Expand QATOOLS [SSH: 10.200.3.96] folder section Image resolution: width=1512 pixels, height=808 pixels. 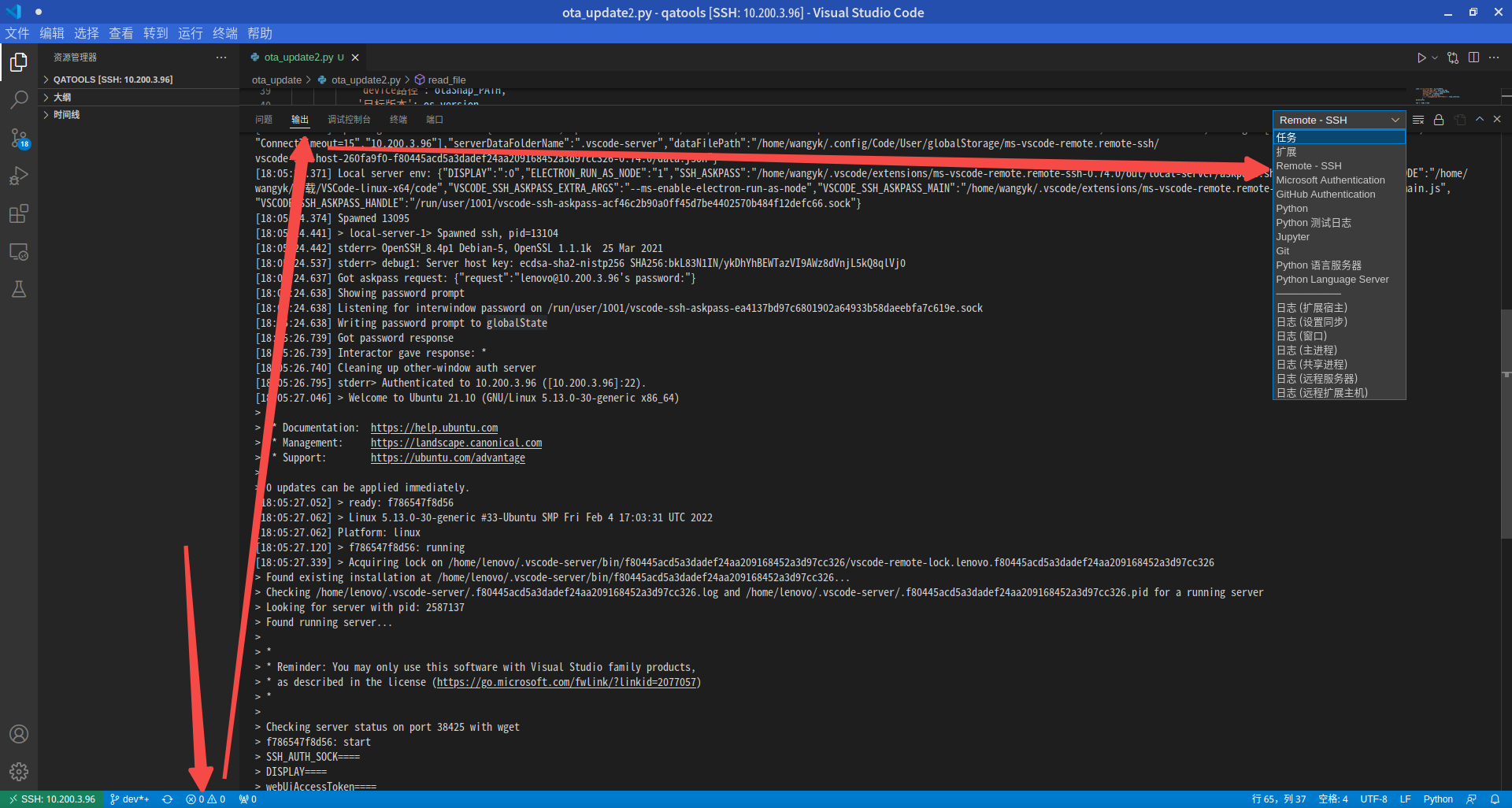139,80
